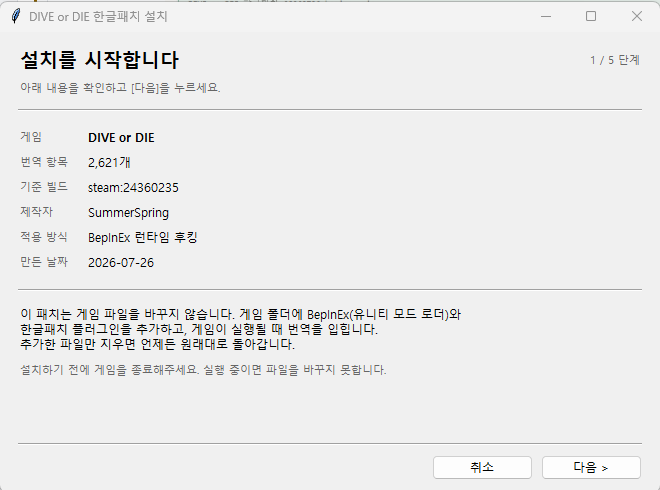Click the game name DIVE or DIE value

[121, 138]
